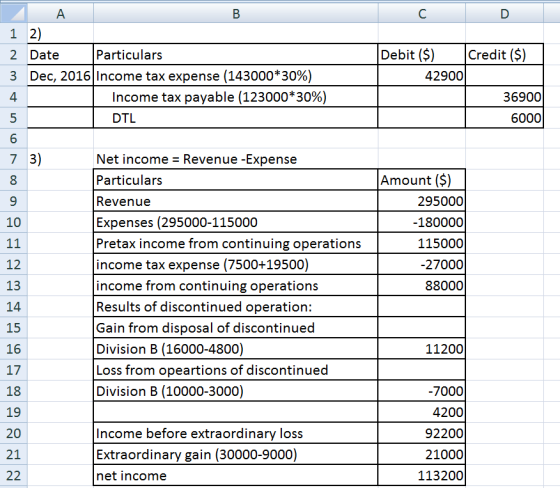Screen dimensions: 560x488
Task: Click the 'Date' header cell
Action: click(60, 55)
